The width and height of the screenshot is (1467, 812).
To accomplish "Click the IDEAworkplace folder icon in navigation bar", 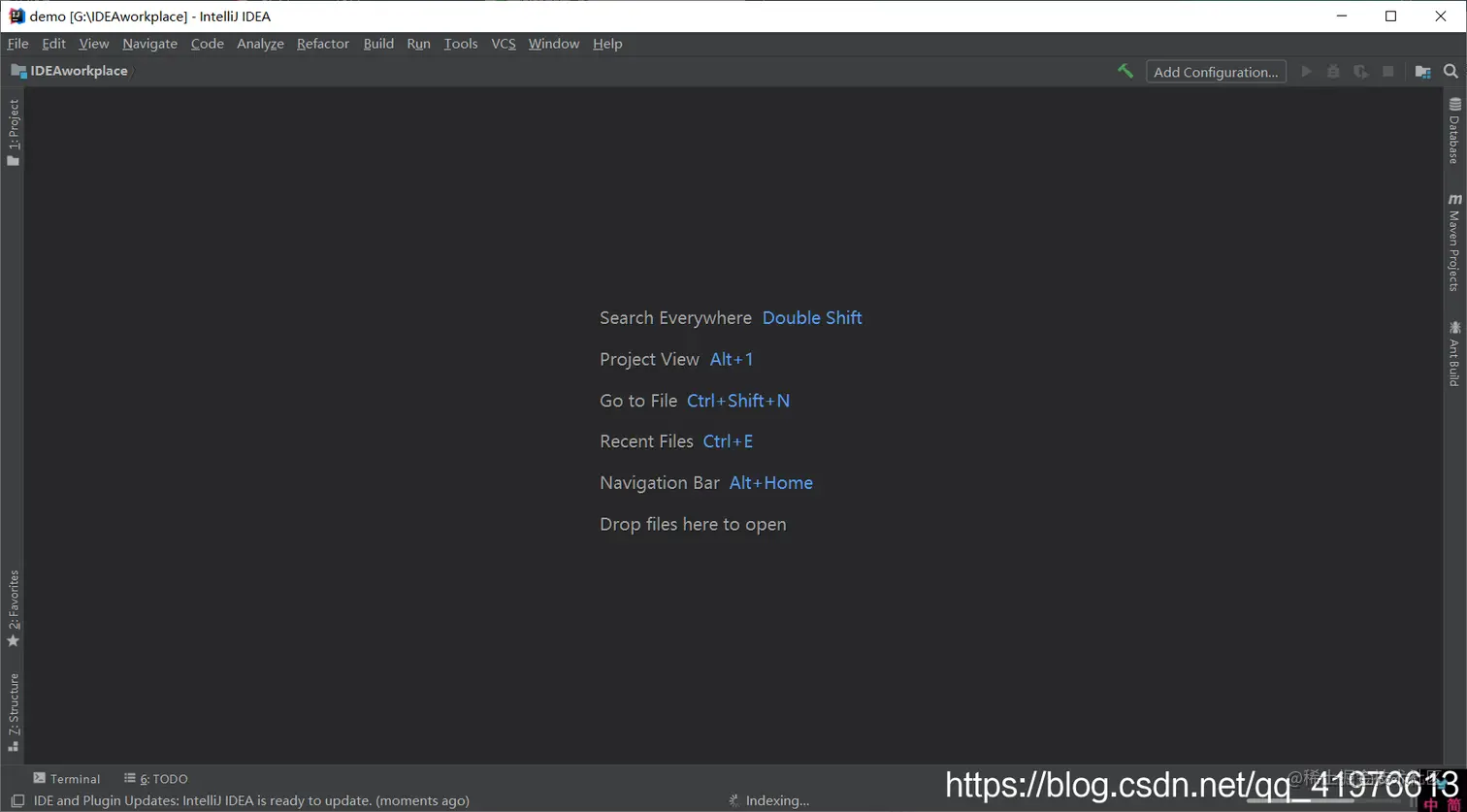I will 18,71.
